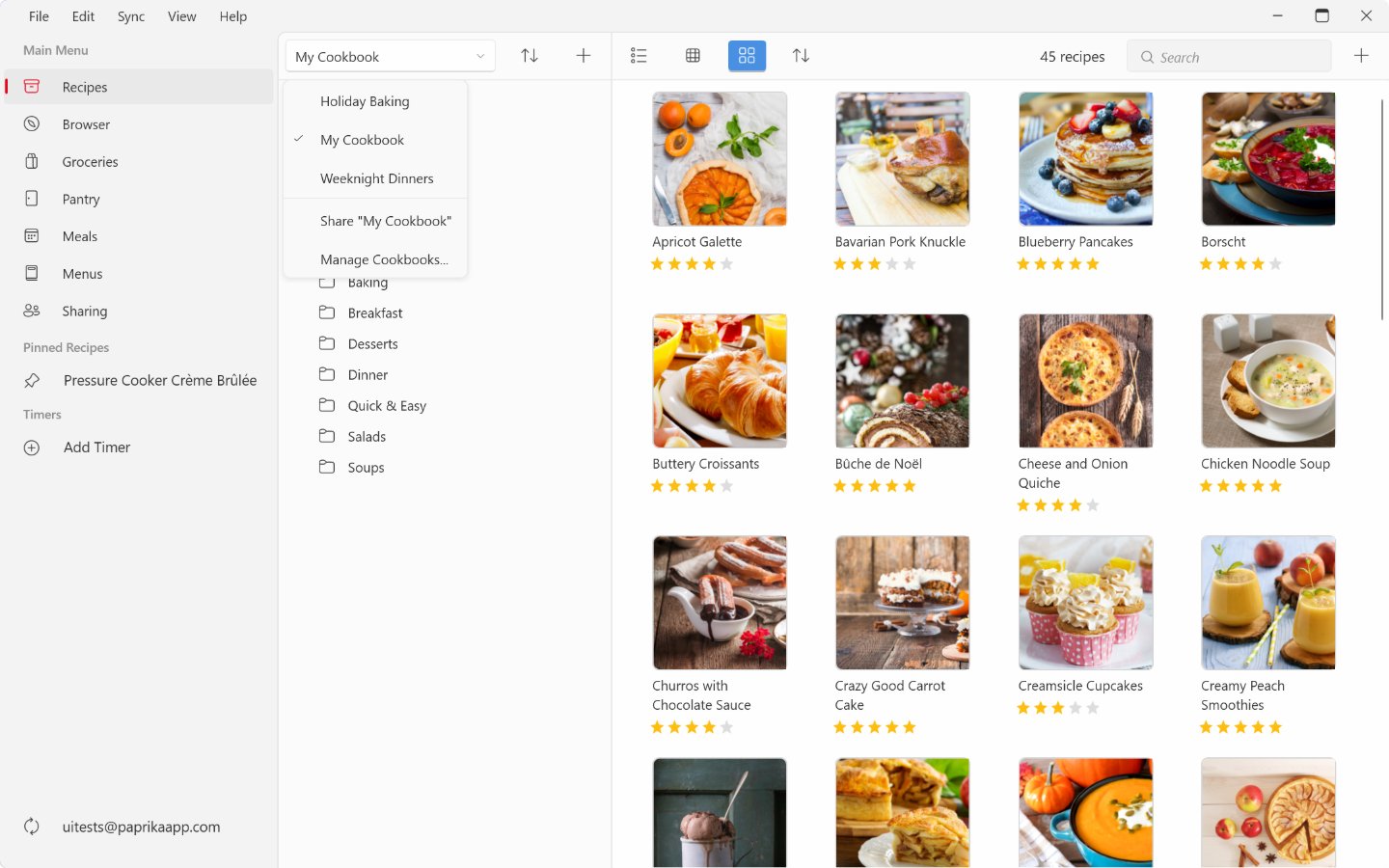This screenshot has height=868, width=1389.
Task: Click the Add Timer label
Action: (96, 448)
